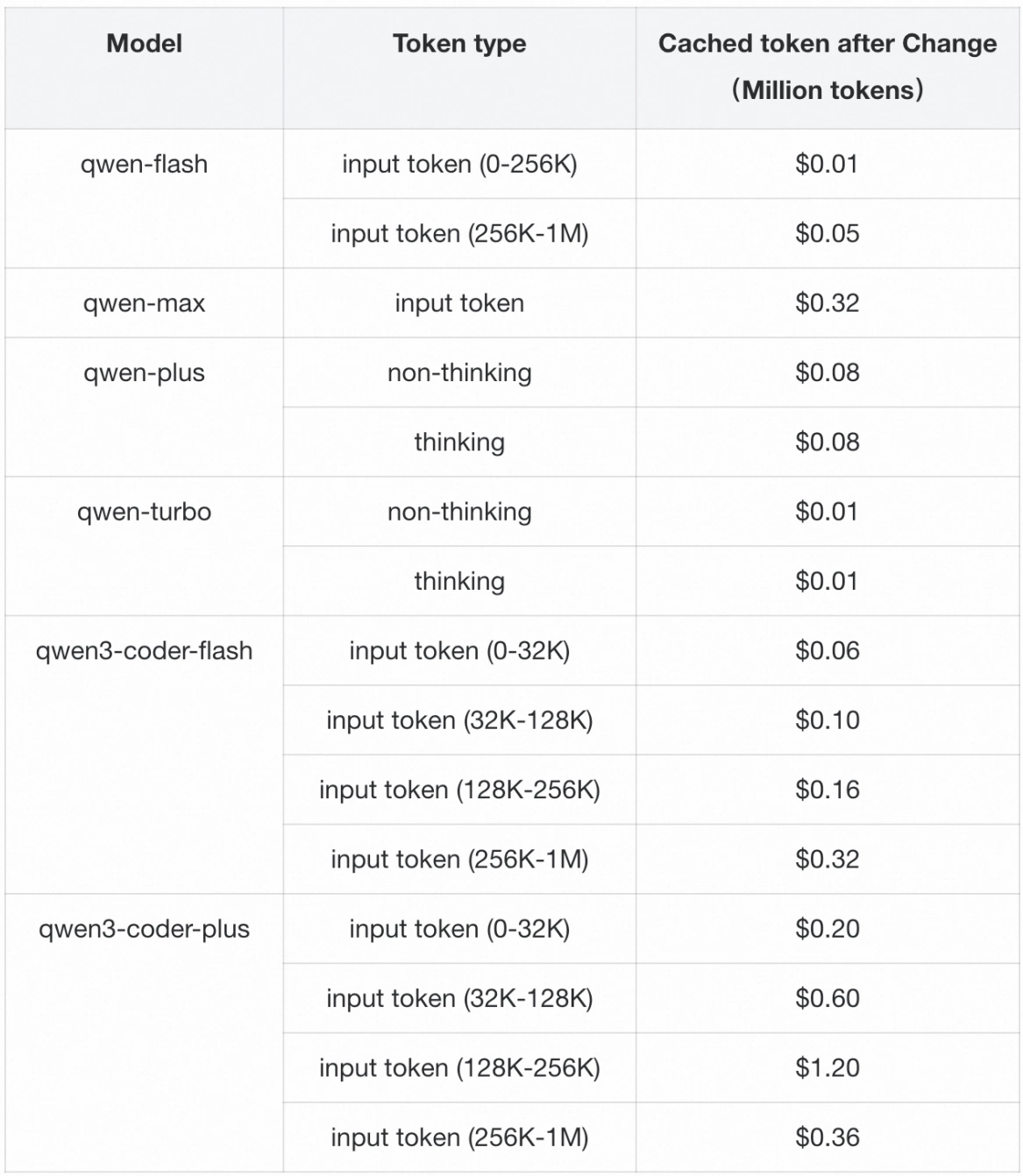Screen dimensions: 1023x1176
Task: Select the $0.06 price cell
Action: click(827, 651)
